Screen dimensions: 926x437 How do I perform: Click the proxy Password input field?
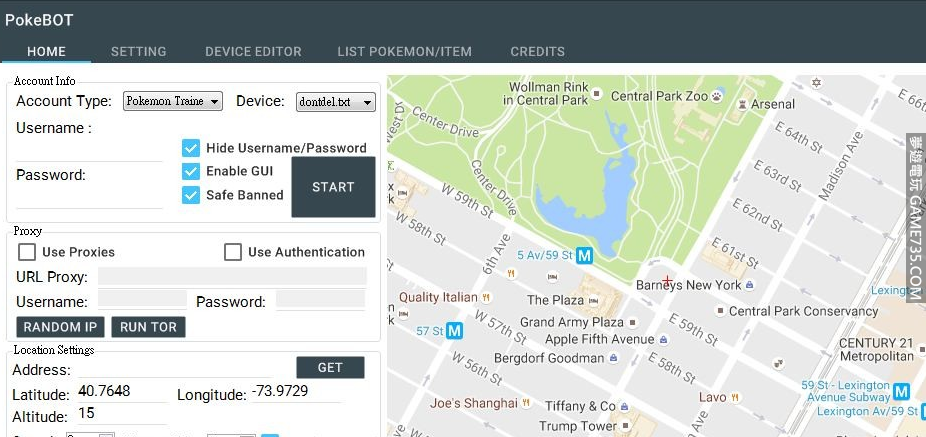pos(321,299)
